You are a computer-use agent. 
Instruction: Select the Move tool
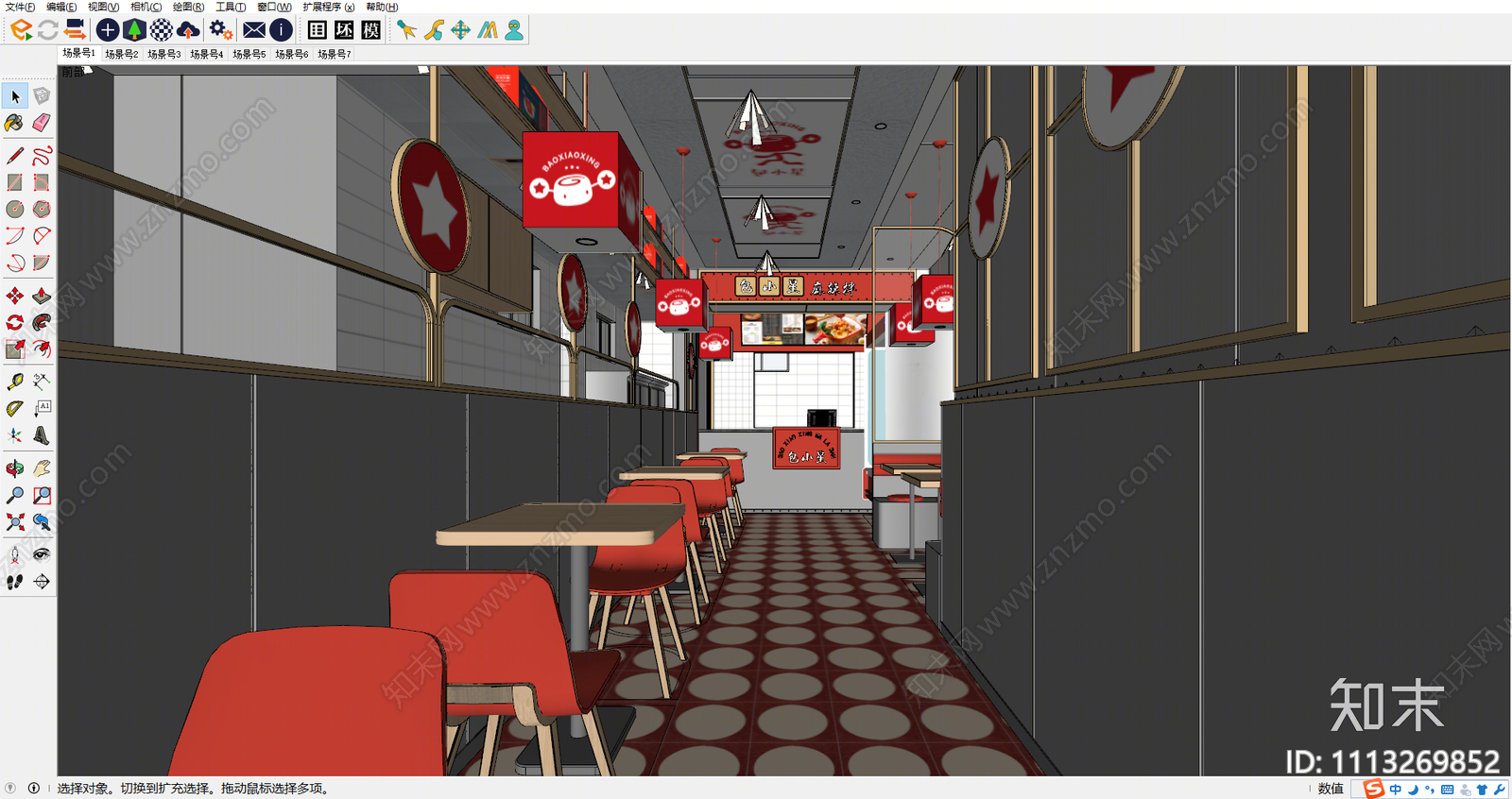pos(15,297)
